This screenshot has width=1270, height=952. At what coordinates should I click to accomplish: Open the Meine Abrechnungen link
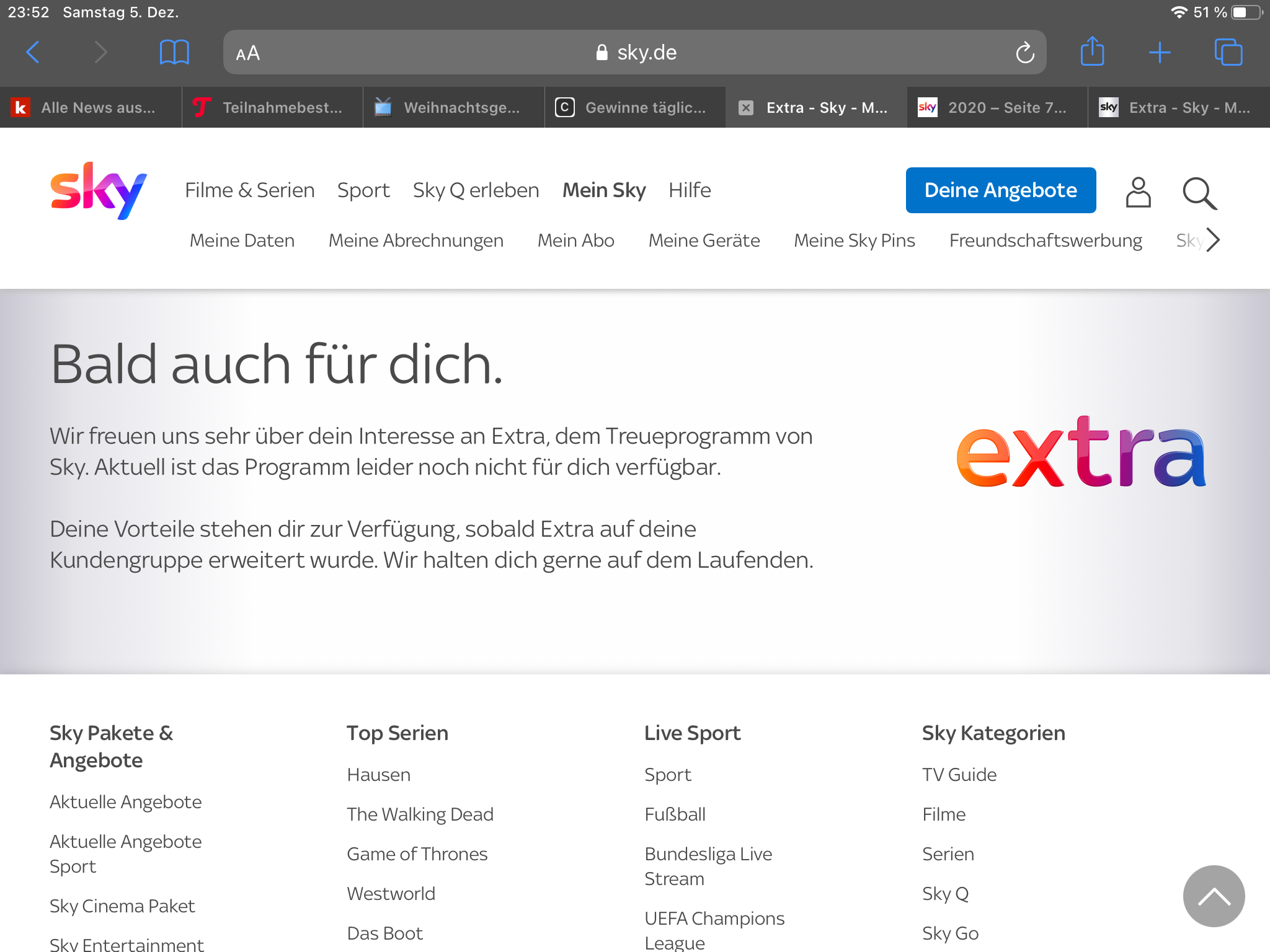tap(415, 240)
